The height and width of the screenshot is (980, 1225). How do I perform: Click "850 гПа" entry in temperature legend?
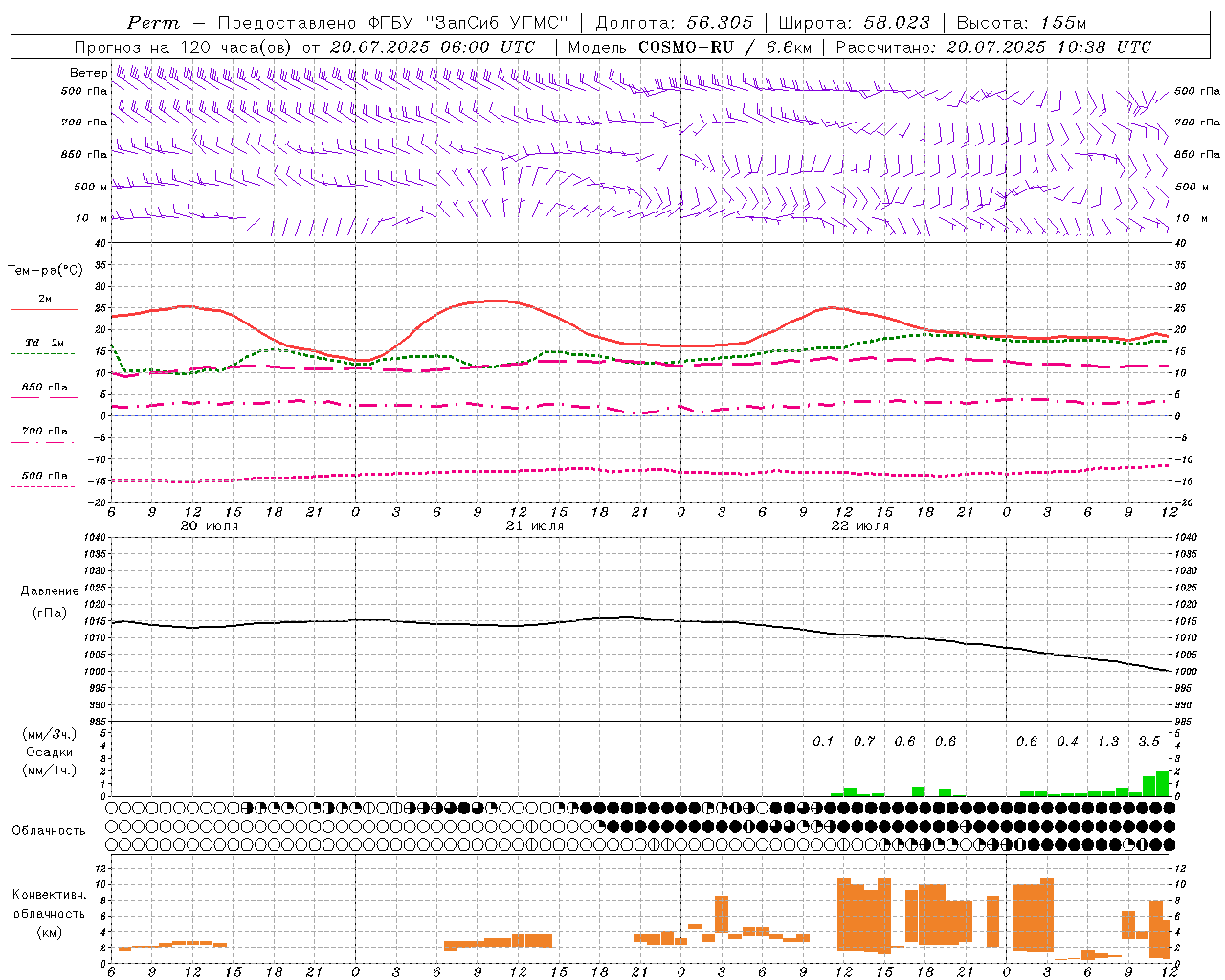[45, 388]
